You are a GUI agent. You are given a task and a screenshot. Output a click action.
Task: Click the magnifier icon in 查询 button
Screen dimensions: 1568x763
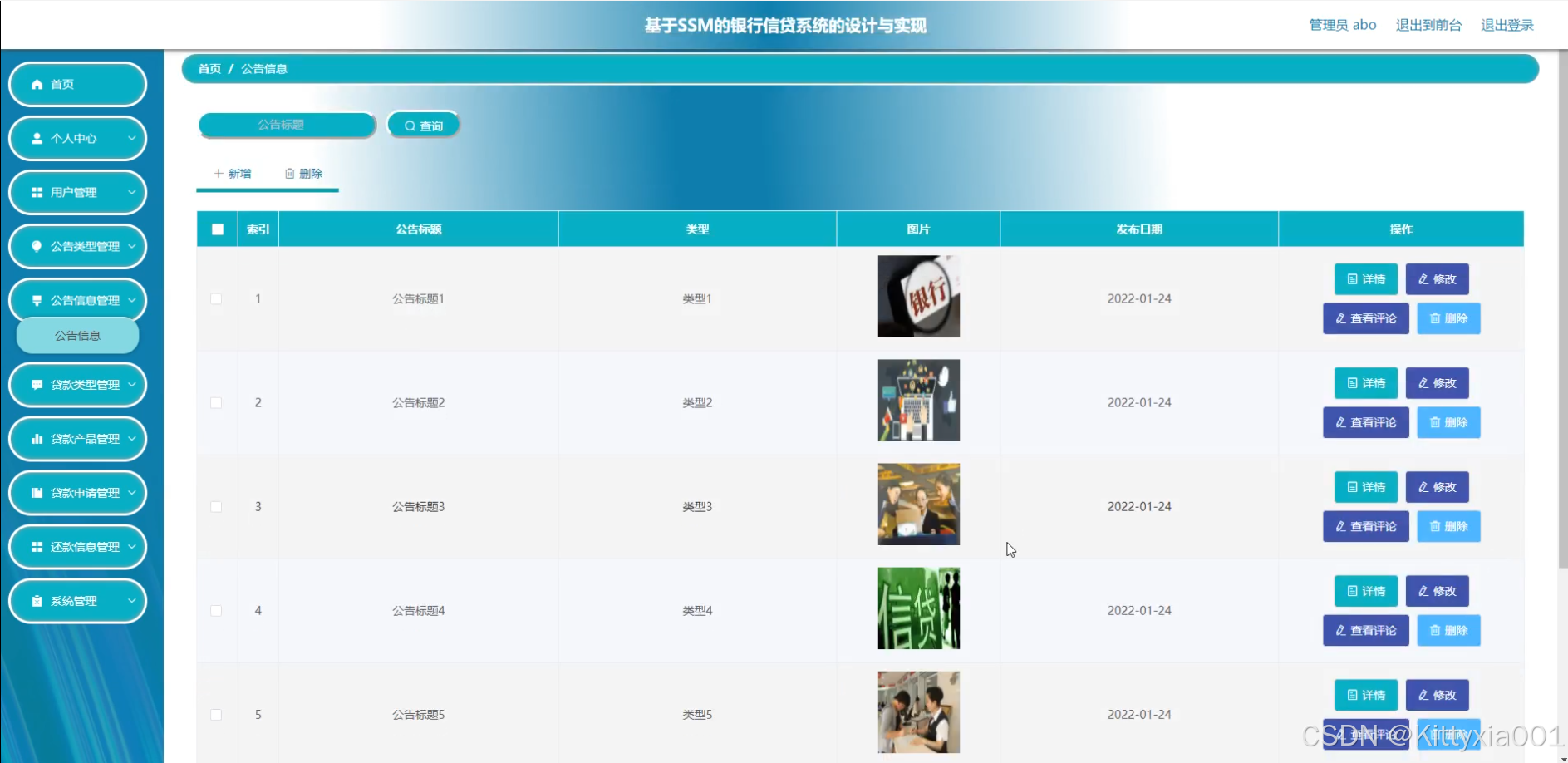coord(410,126)
